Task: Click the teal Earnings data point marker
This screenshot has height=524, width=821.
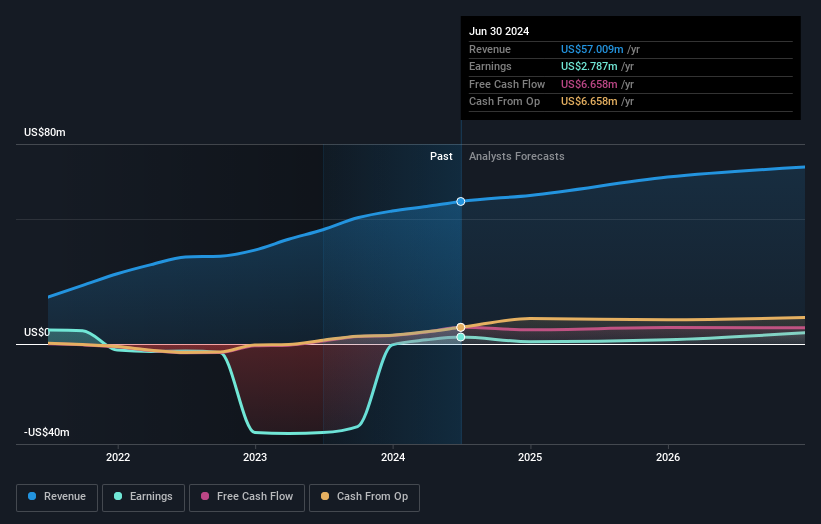Action: click(x=461, y=337)
